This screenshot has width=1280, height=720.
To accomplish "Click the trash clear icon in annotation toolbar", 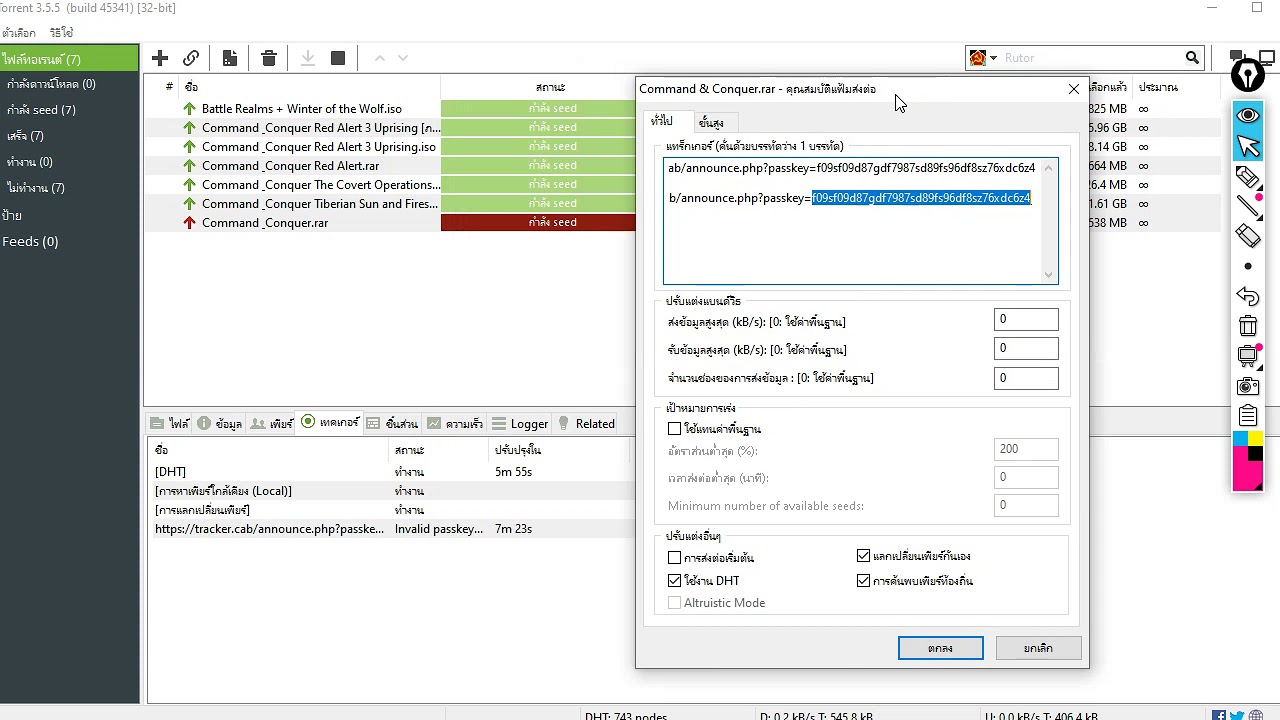I will click(1248, 326).
